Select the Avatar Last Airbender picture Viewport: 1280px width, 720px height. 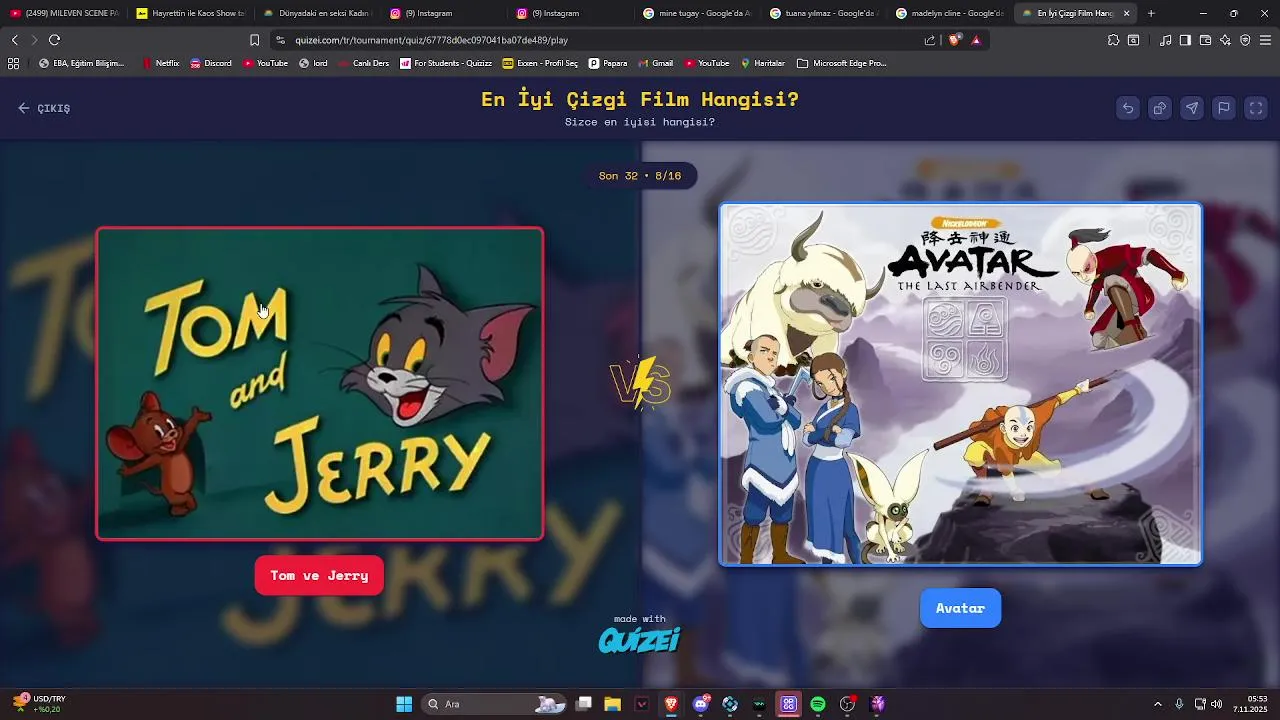(x=961, y=385)
